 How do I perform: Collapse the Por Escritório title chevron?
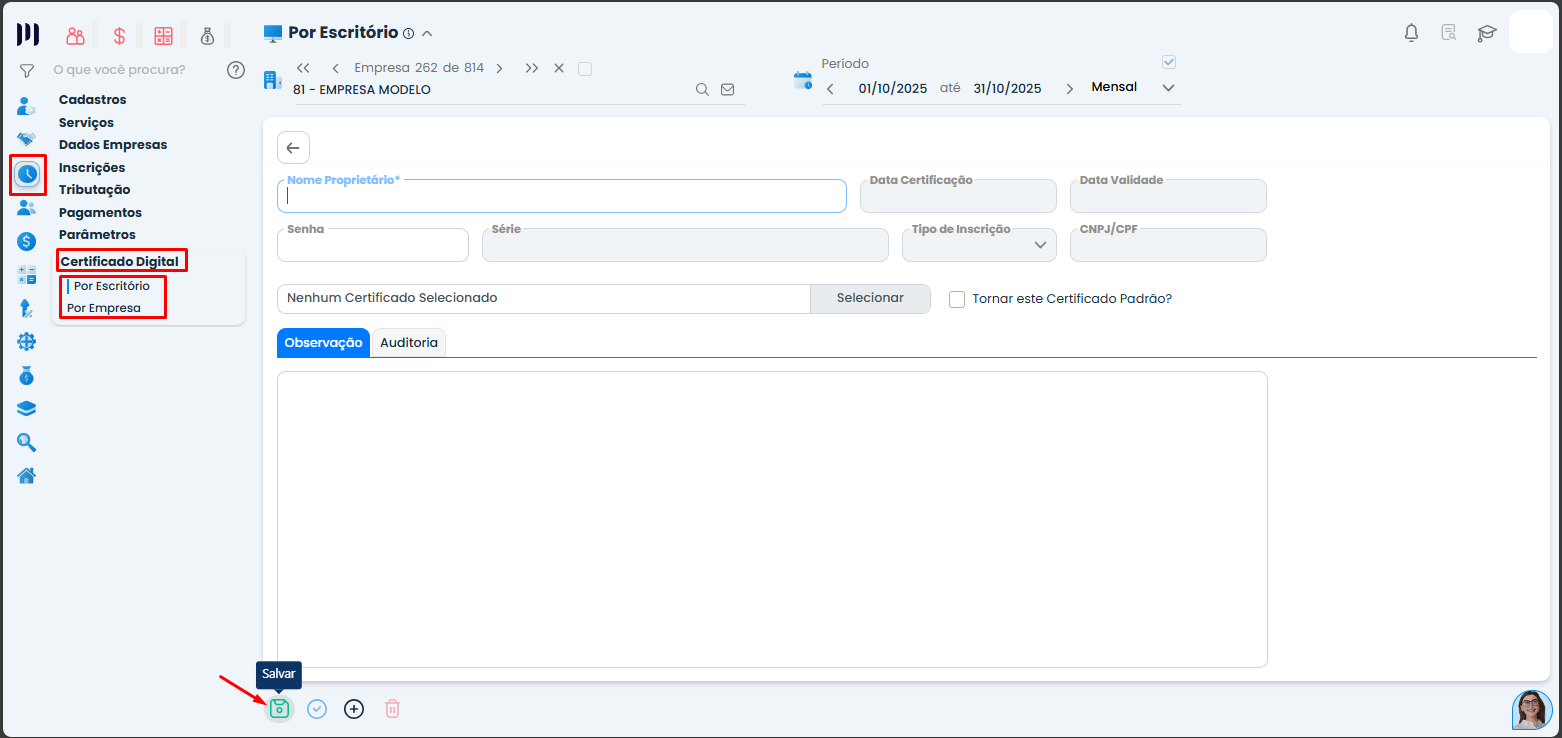click(x=427, y=33)
